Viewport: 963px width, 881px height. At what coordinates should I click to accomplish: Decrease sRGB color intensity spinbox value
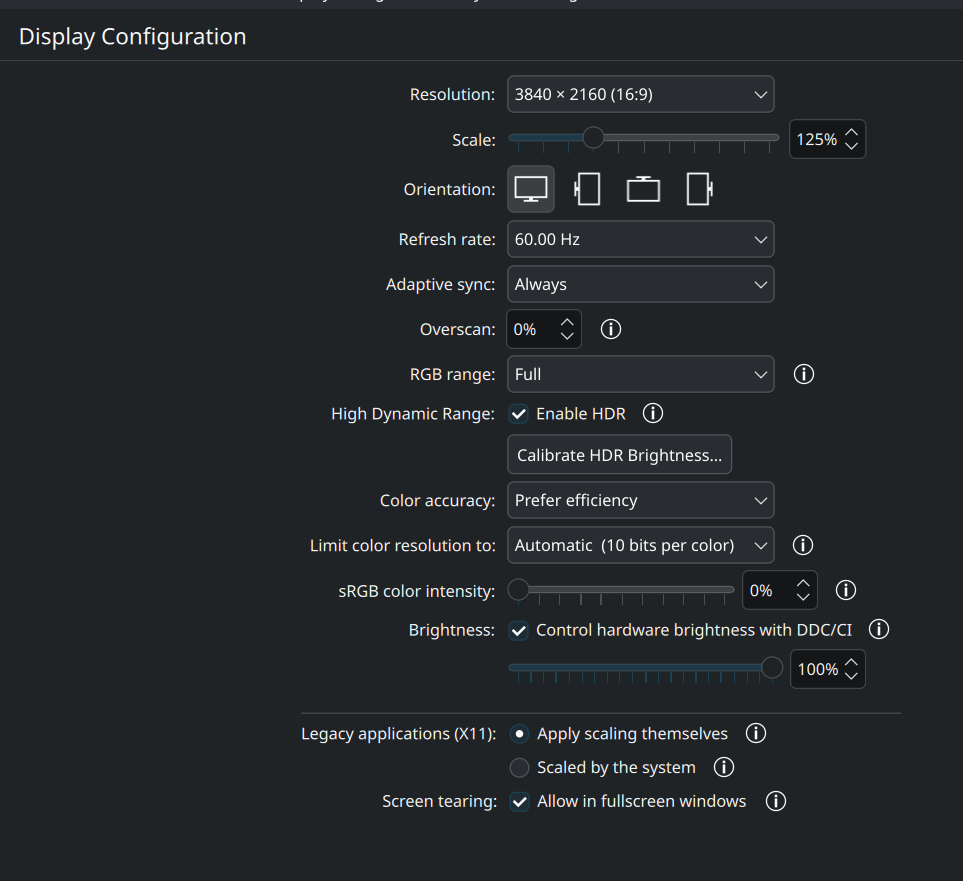tap(803, 597)
